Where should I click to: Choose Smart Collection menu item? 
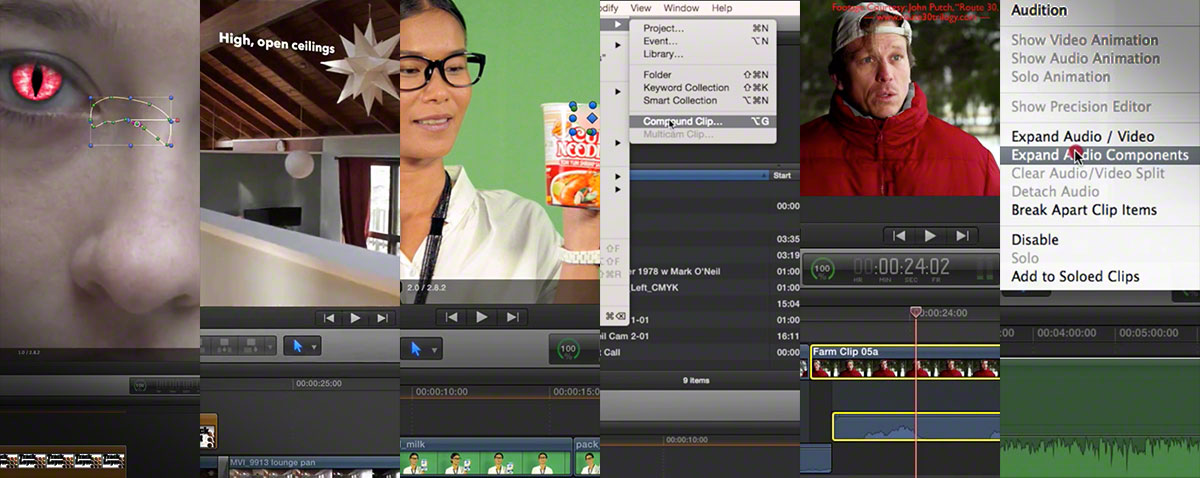tap(703, 101)
